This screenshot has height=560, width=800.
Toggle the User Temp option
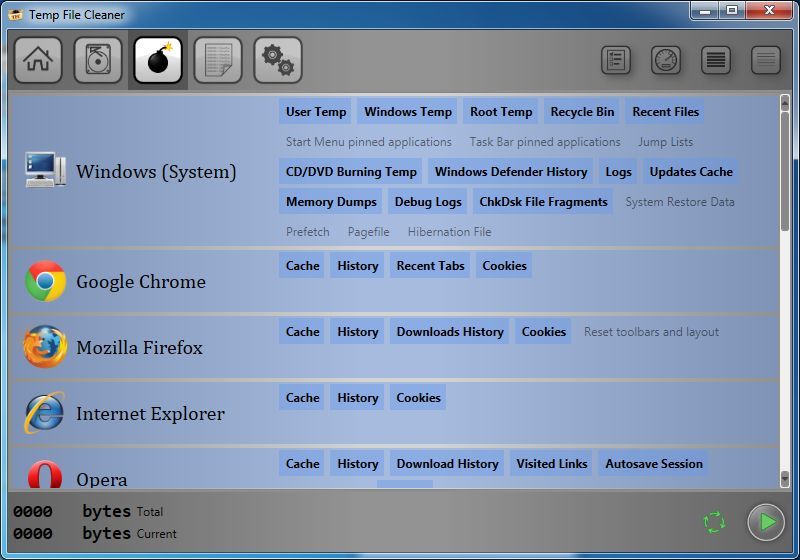coord(316,112)
